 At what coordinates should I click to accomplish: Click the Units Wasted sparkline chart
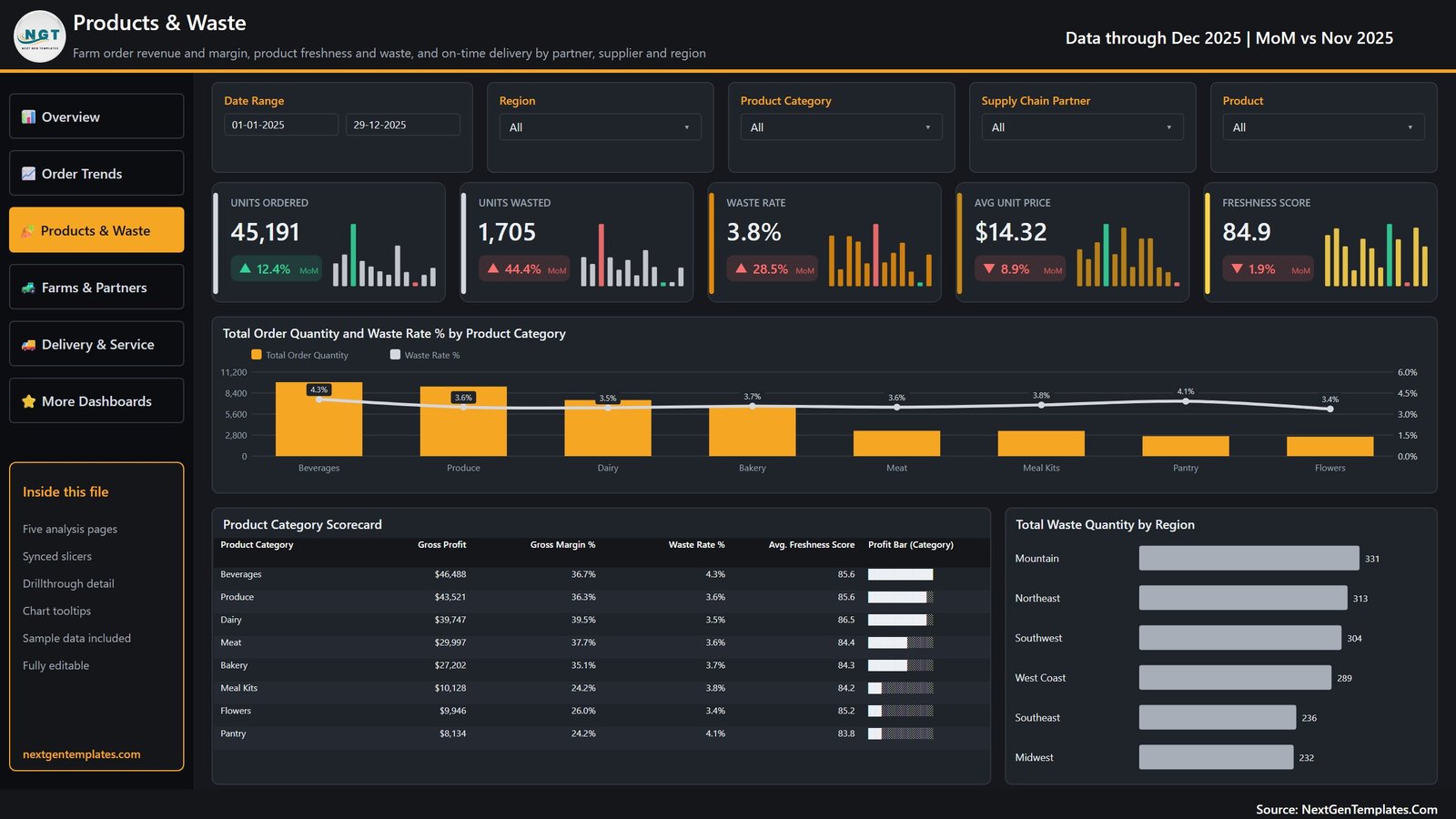(x=632, y=255)
